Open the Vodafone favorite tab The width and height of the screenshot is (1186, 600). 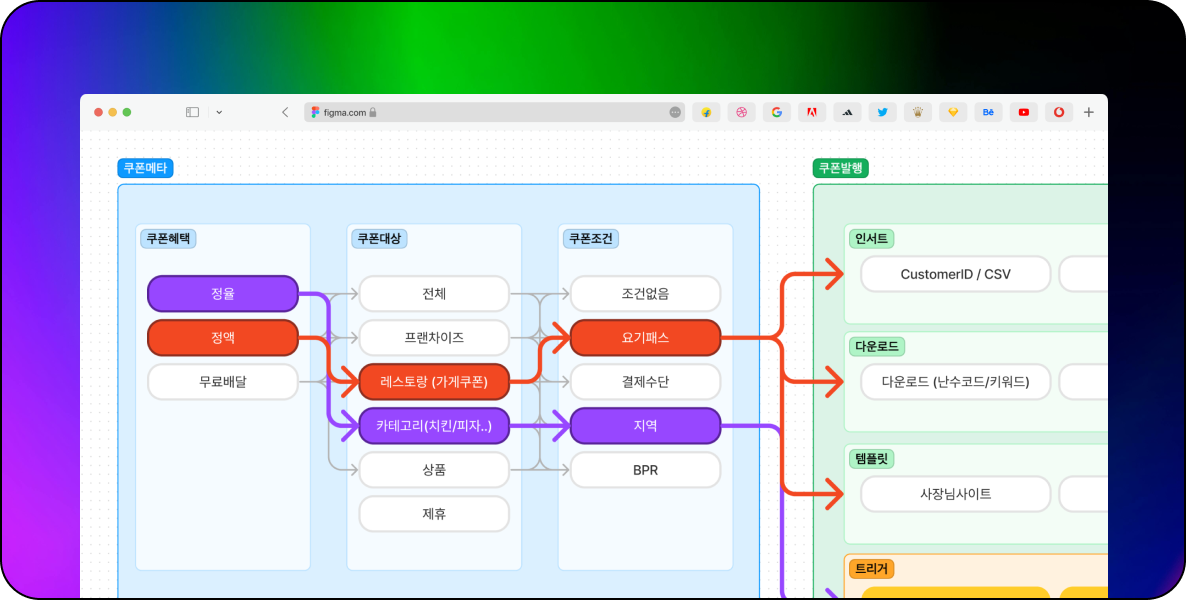point(1059,113)
